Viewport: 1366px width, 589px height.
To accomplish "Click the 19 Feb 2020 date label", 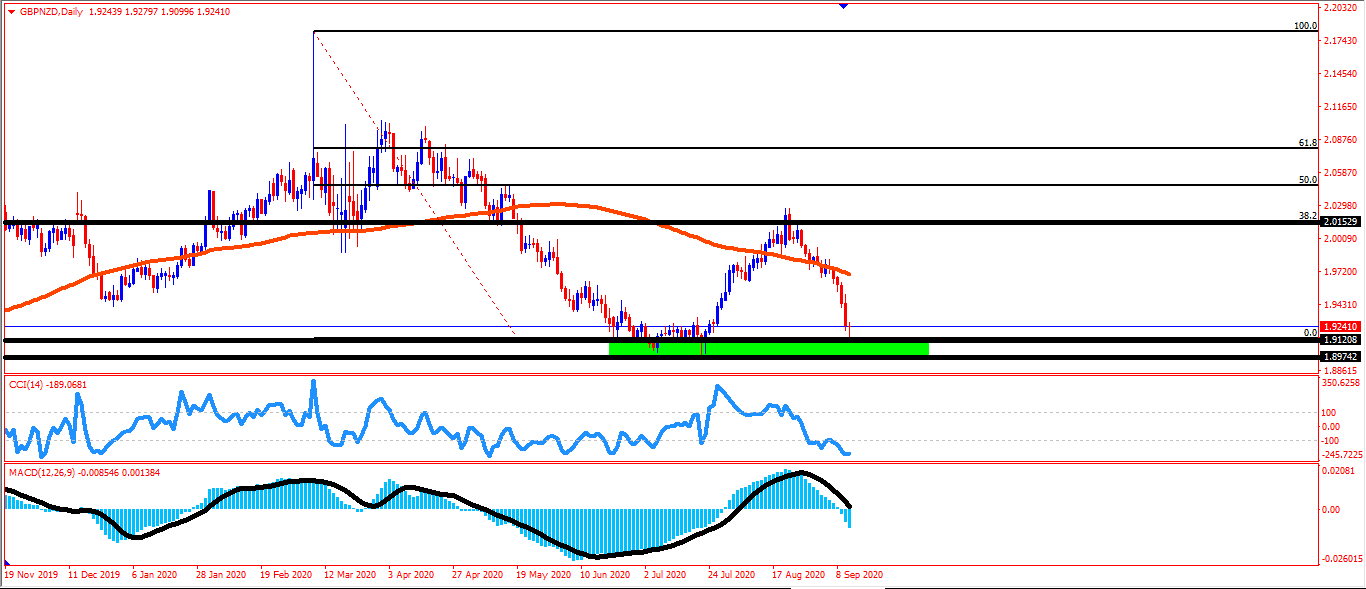I will [285, 575].
